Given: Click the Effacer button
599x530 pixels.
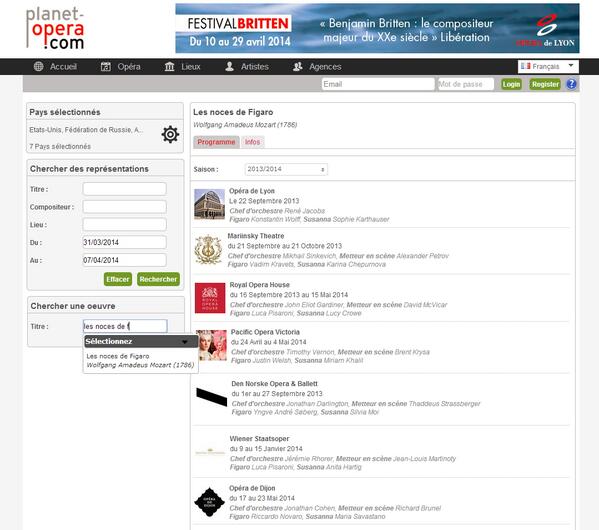Looking at the screenshot, I should tap(118, 279).
